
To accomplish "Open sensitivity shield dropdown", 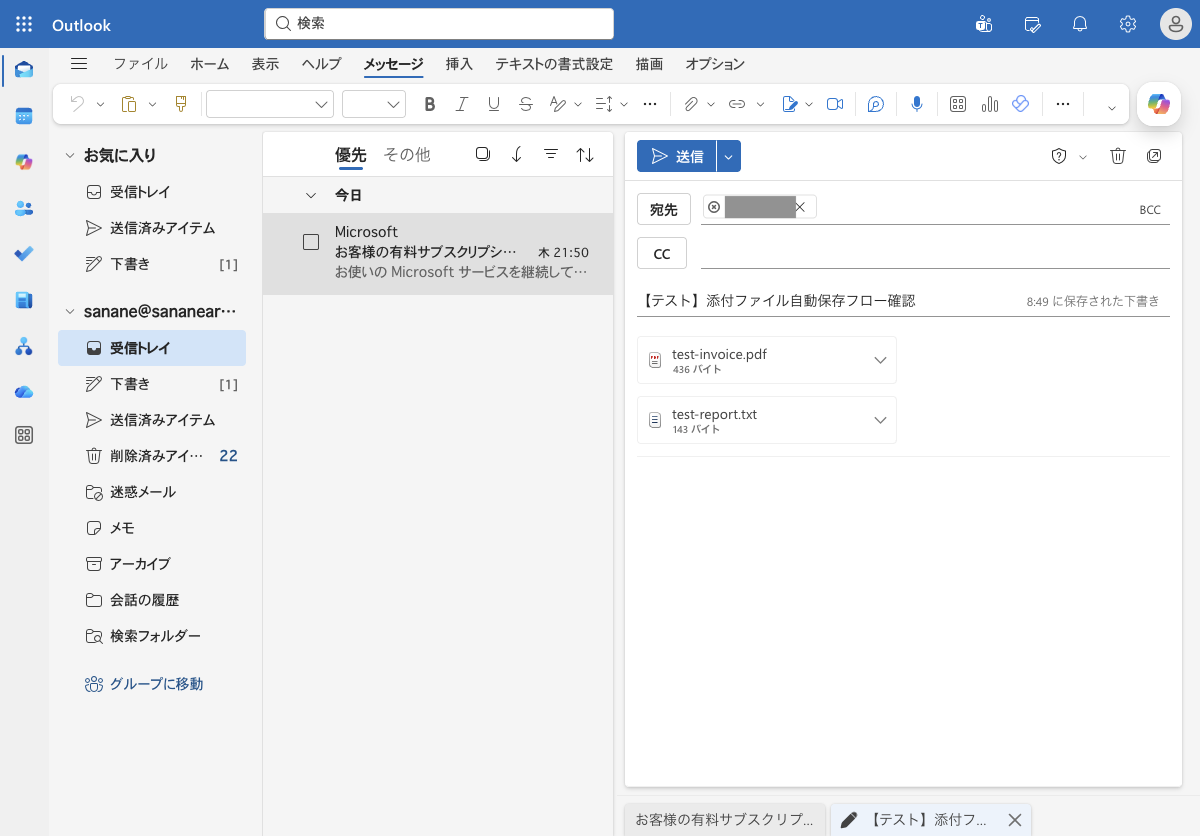I will 1069,156.
